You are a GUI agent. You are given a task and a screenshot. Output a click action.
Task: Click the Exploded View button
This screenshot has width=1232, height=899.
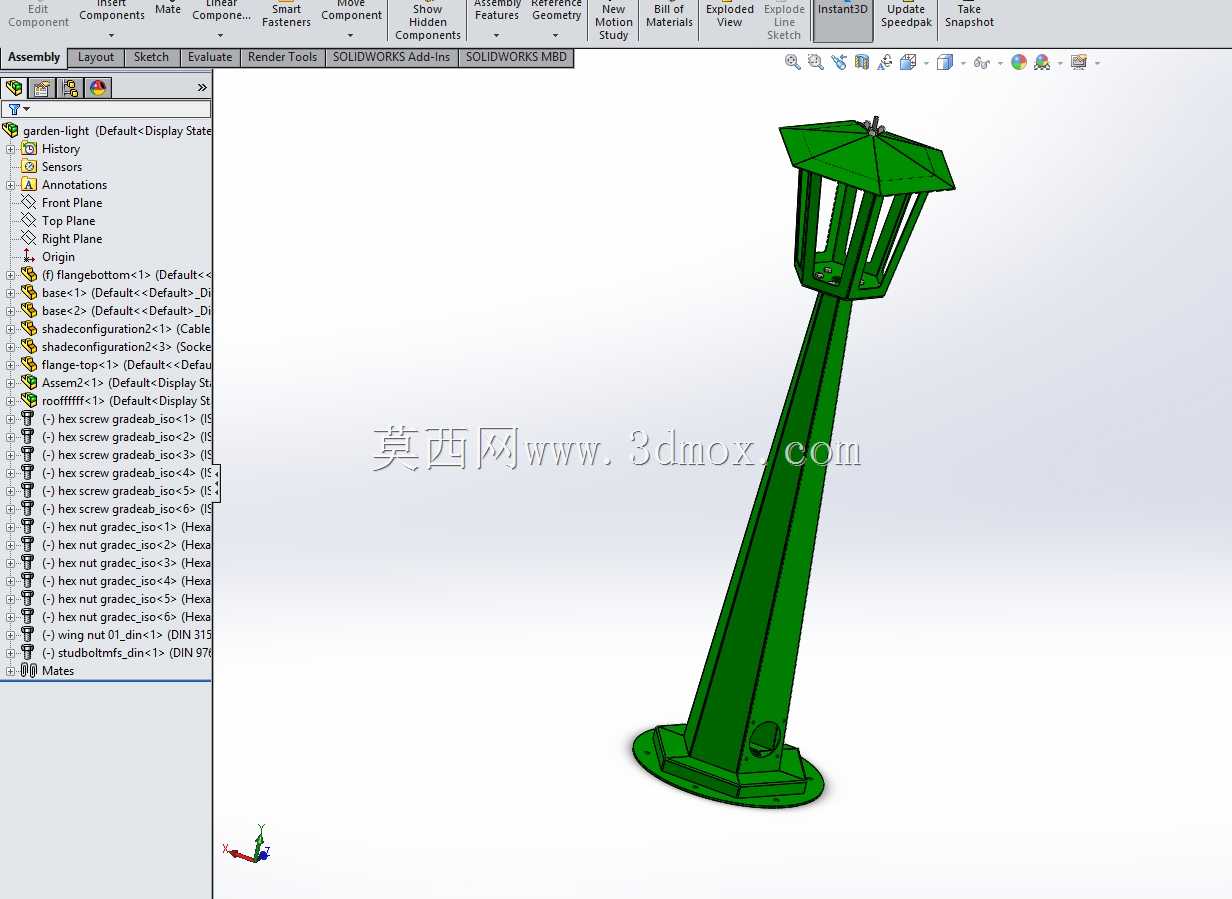point(730,14)
